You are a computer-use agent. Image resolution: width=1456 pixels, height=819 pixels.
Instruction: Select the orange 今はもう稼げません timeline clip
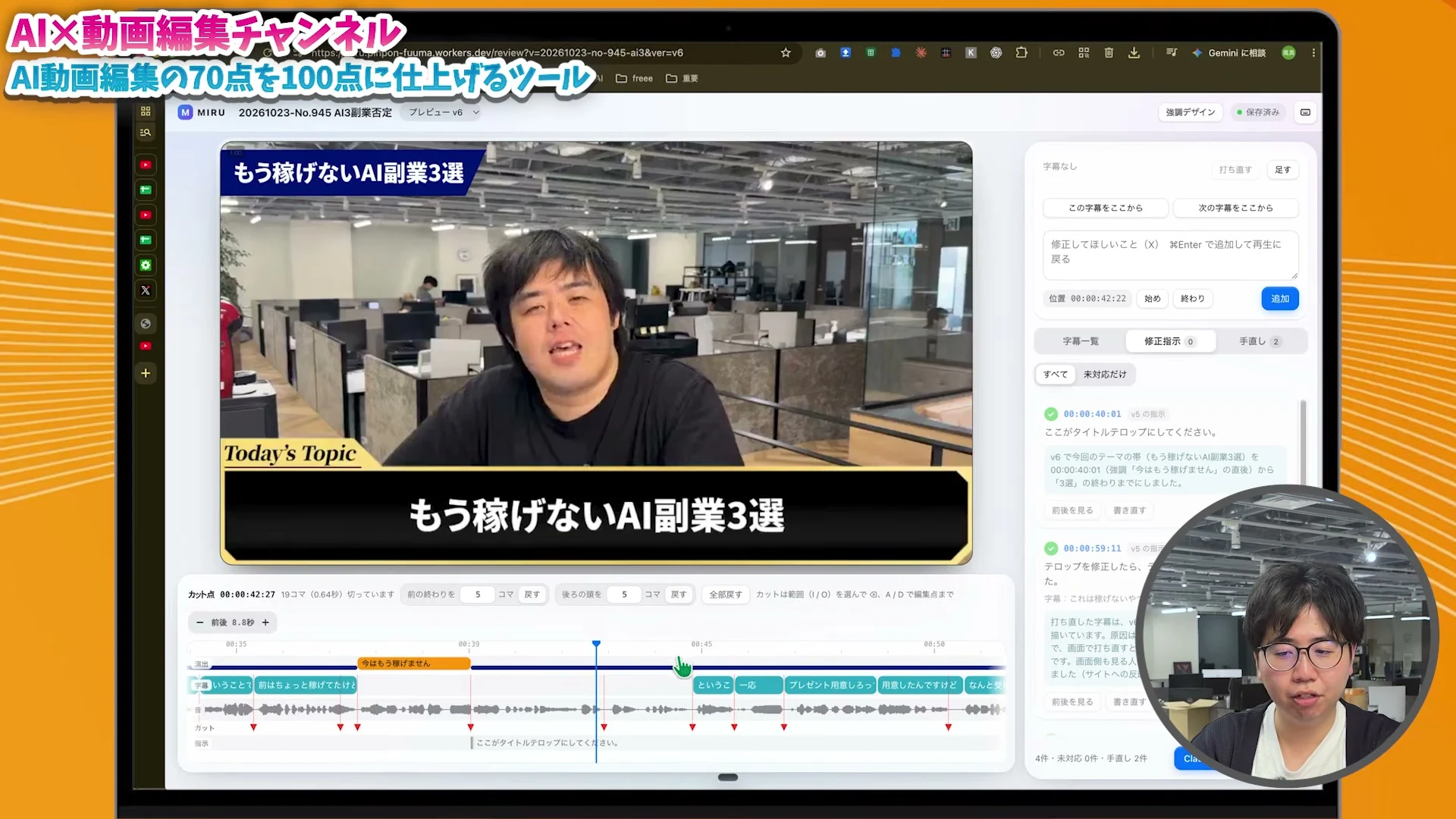coord(413,664)
